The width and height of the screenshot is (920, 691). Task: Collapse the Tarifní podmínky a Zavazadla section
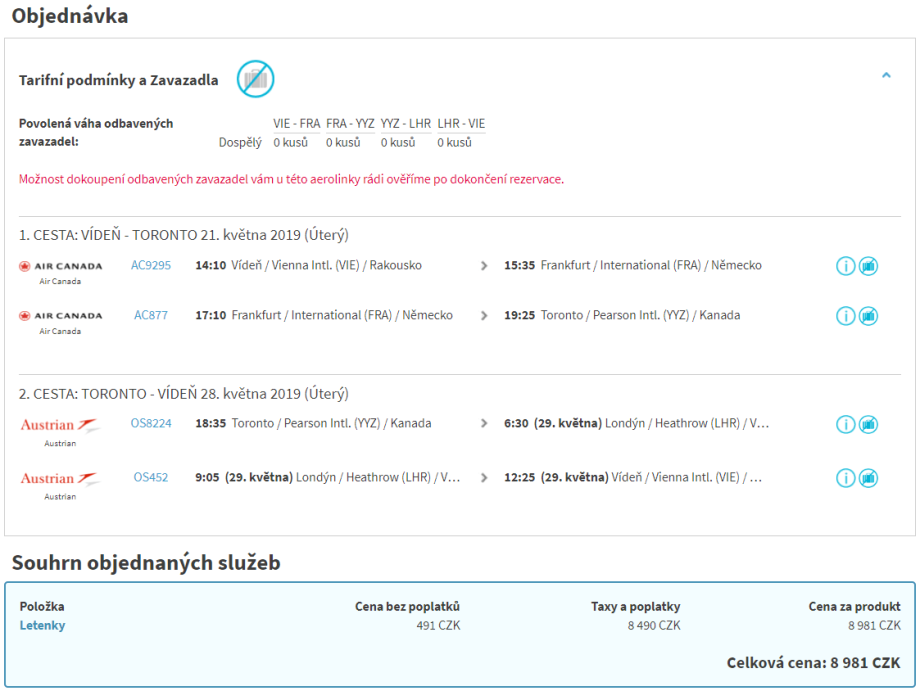886,75
